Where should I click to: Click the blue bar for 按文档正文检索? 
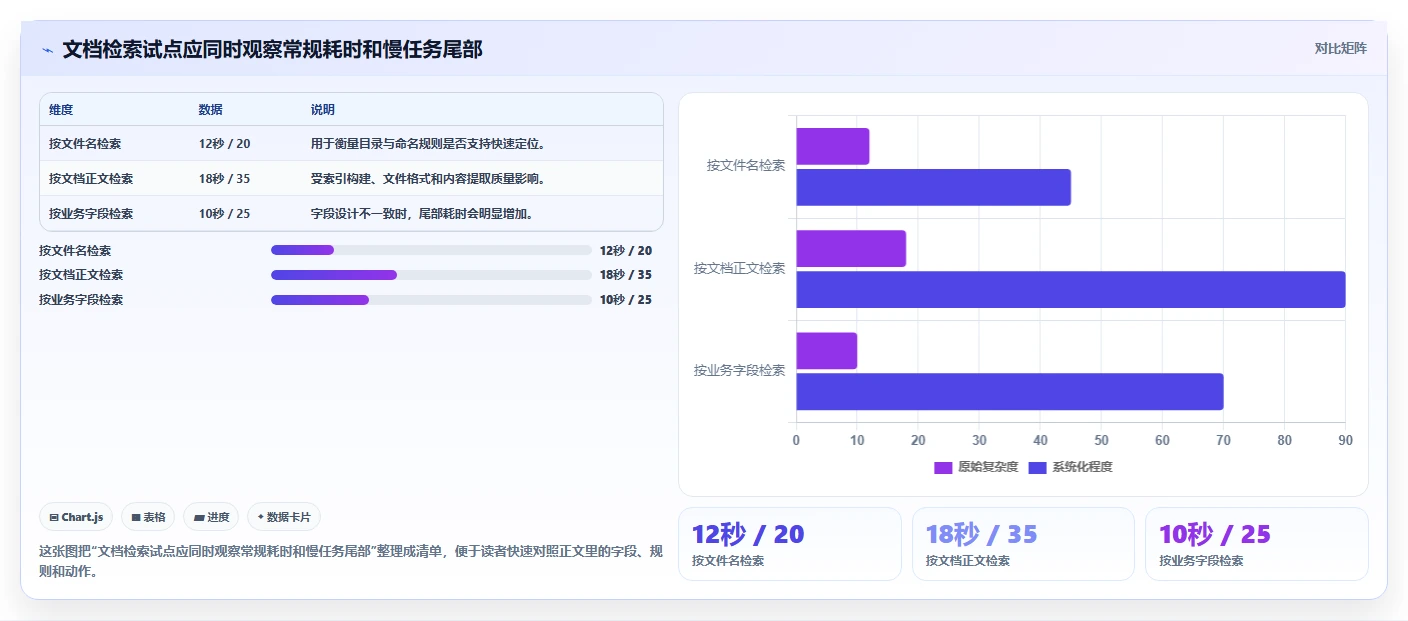click(x=1070, y=289)
